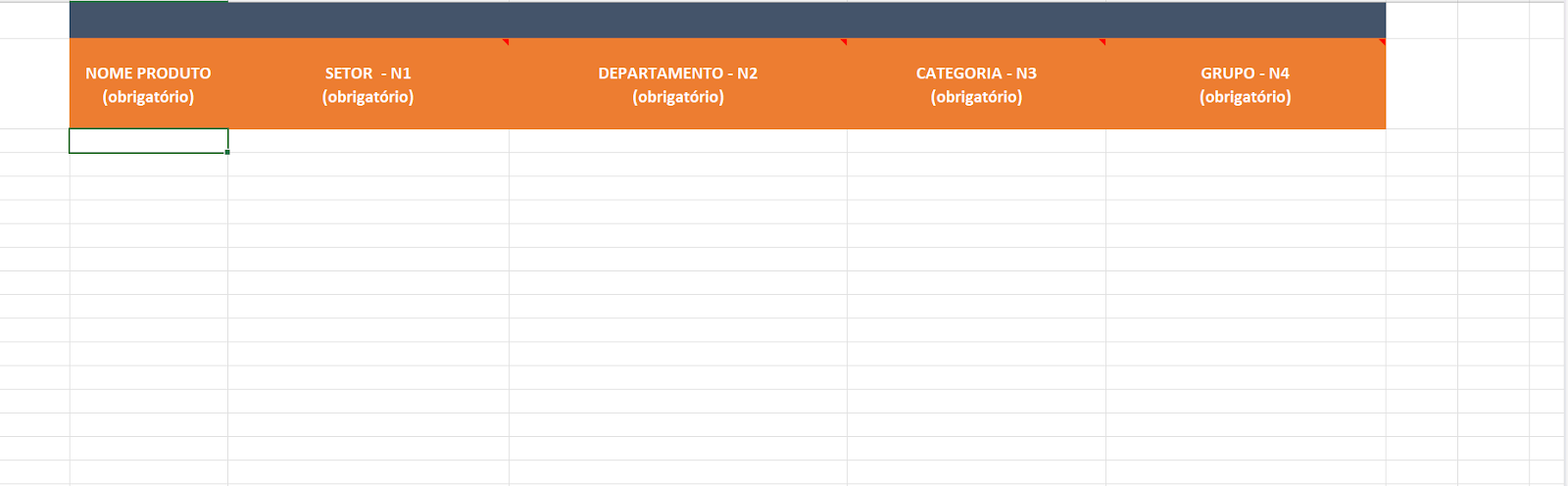Select the NOME PRODUTO header cell

click(x=148, y=84)
